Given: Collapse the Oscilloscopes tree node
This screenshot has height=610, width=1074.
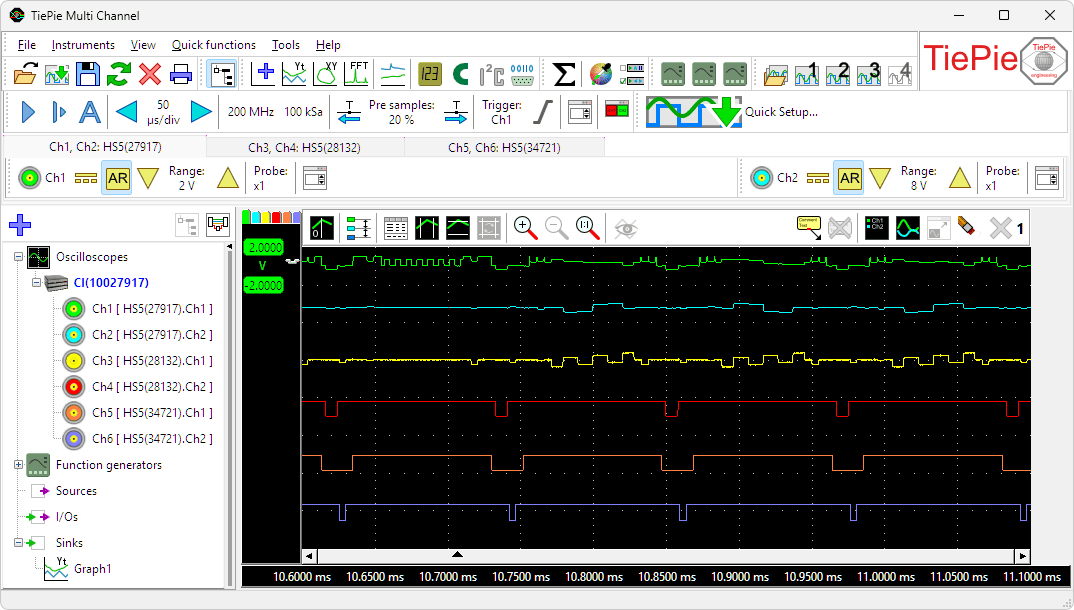Looking at the screenshot, I should (x=18, y=257).
